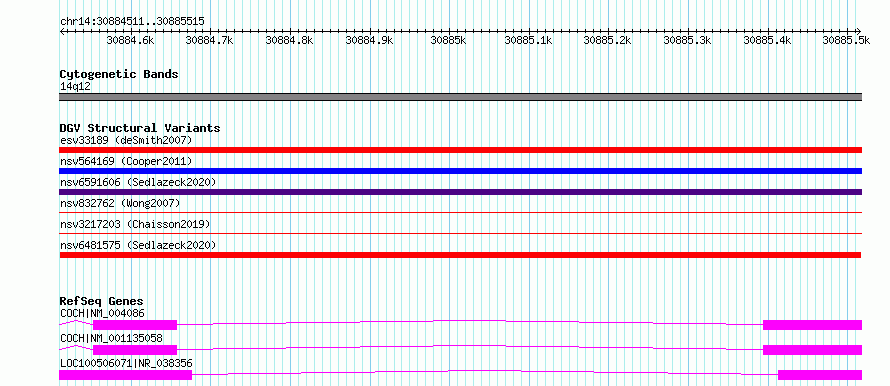This screenshot has height=386, width=890.
Task: Click the Cytogenetic Bands track title
Action: [x=119, y=74]
